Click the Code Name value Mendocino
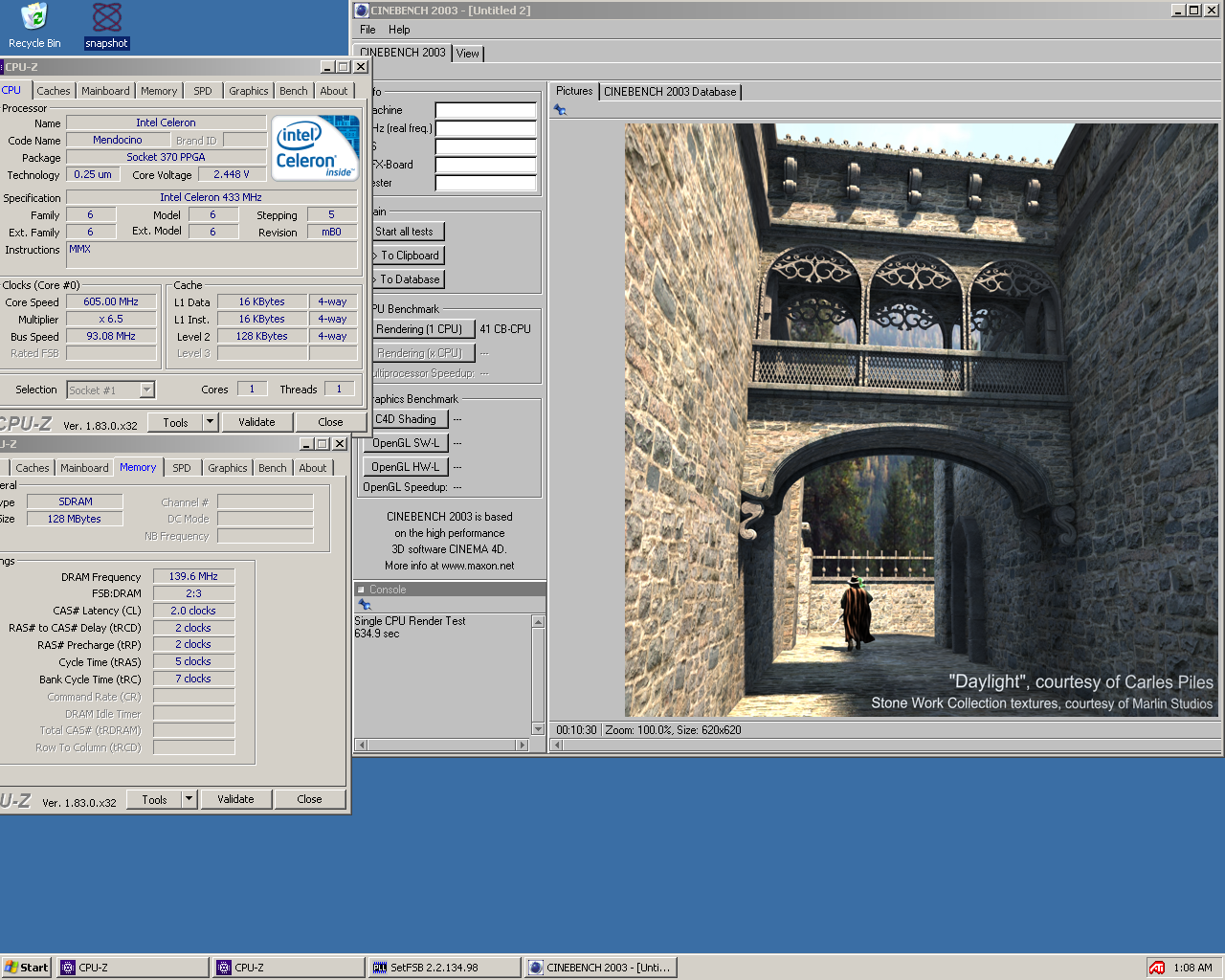Image resolution: width=1225 pixels, height=980 pixels. tap(118, 140)
